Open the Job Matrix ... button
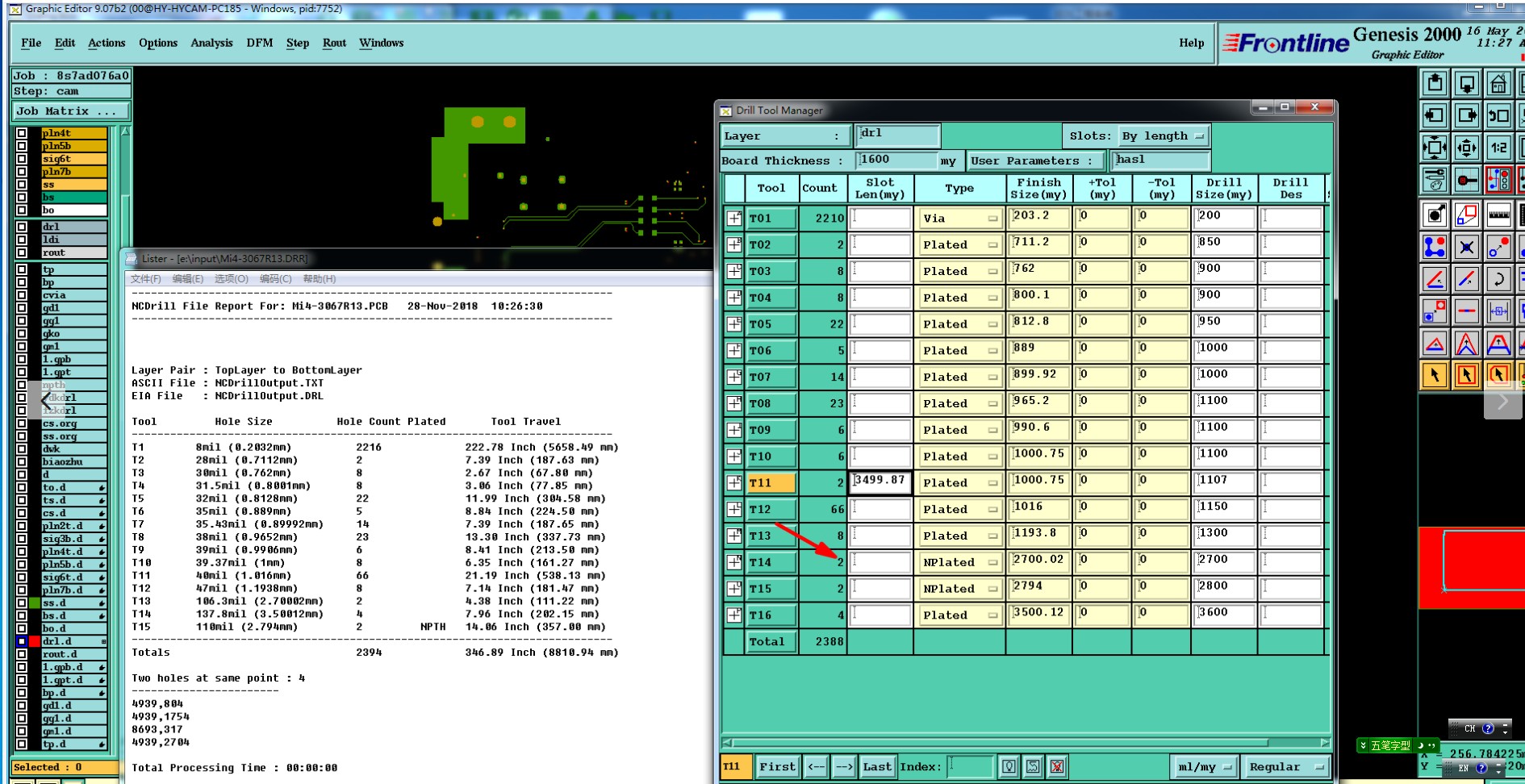Viewport: 1525px width, 784px height. pos(71,111)
